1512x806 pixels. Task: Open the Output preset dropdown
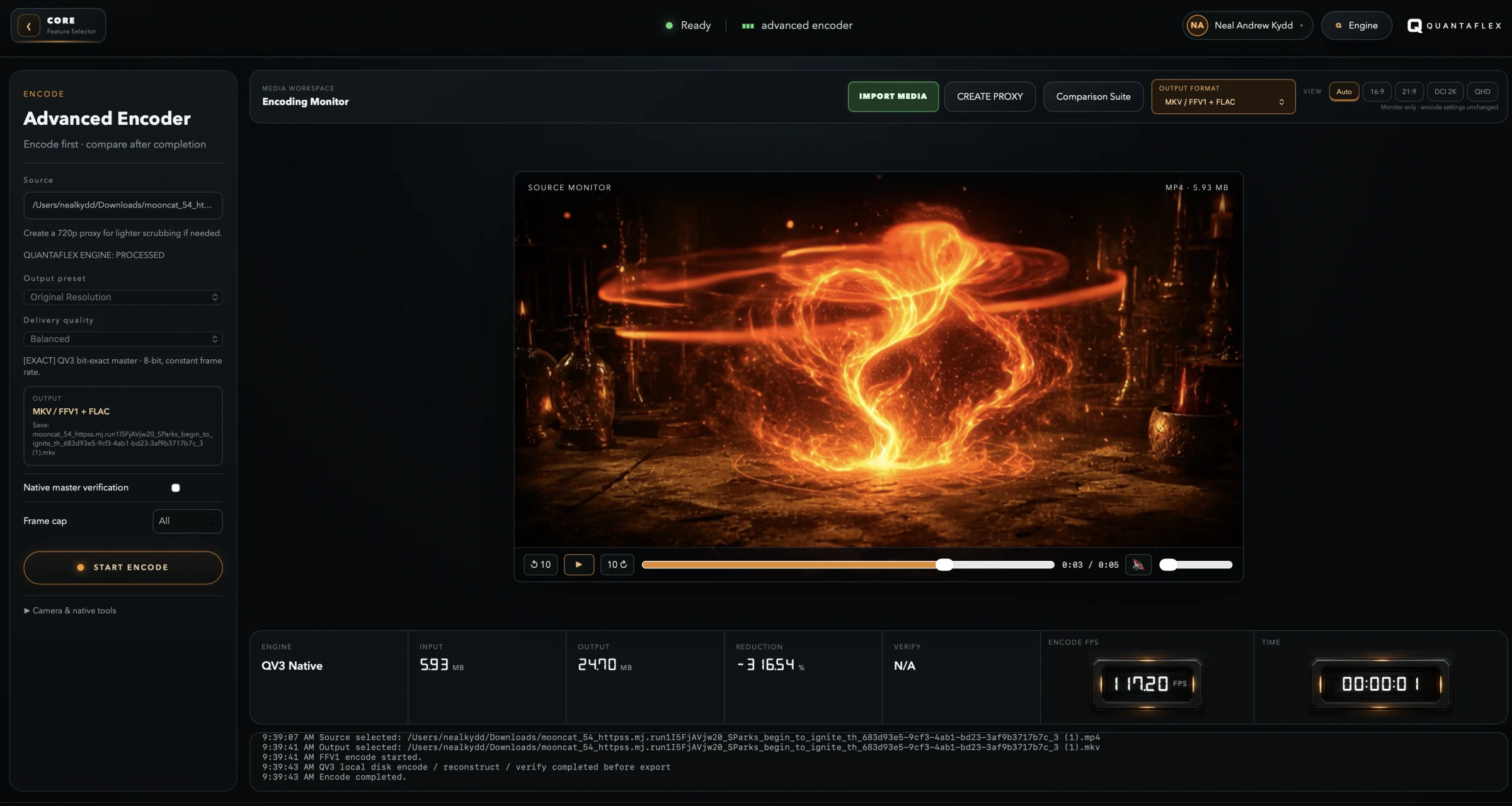coord(123,297)
